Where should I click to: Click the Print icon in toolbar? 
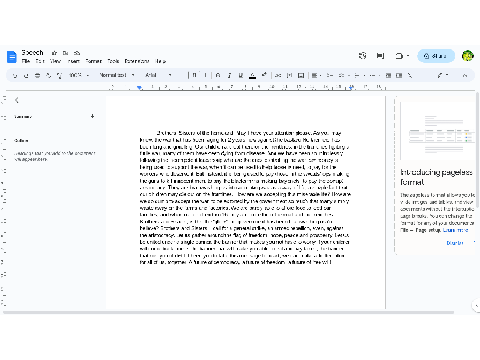tap(37, 76)
